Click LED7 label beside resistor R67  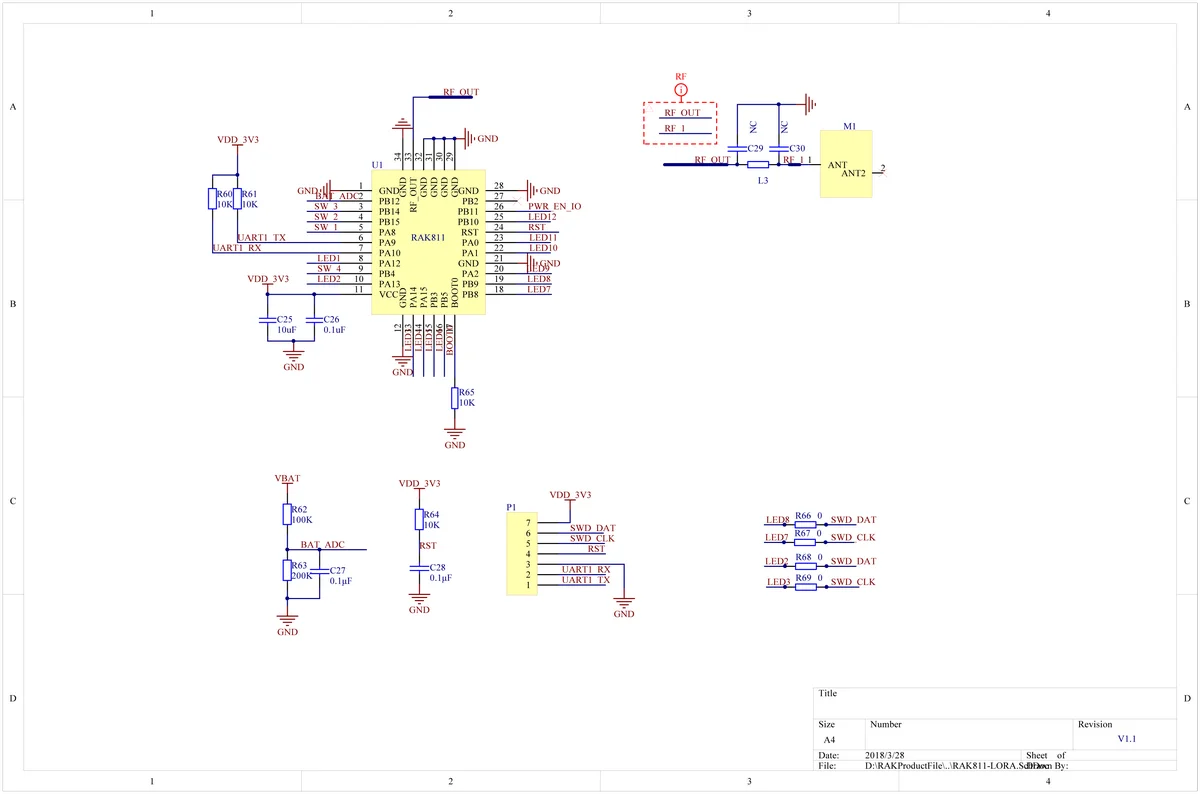777,538
